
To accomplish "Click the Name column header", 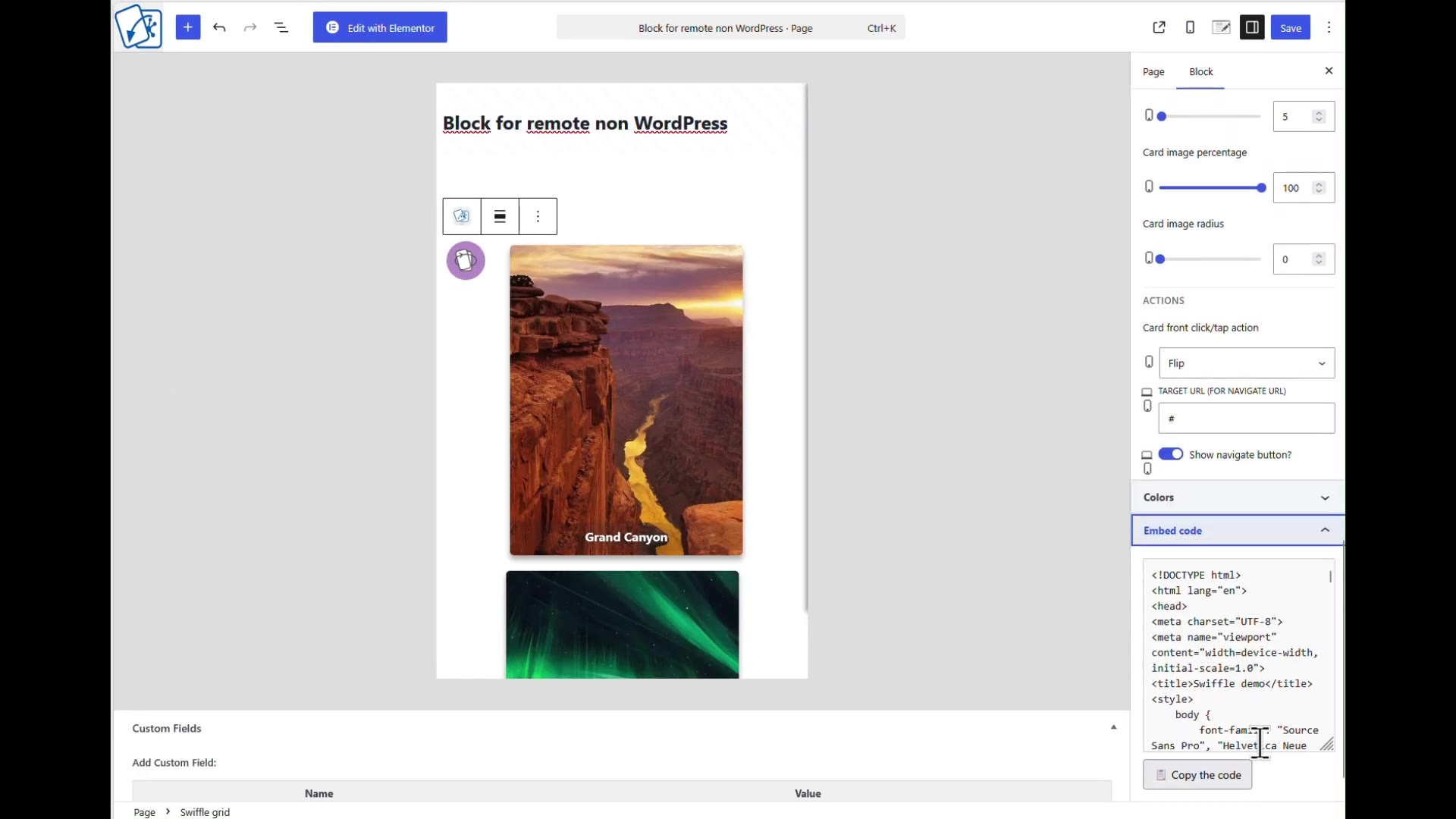I will pyautogui.click(x=318, y=793).
